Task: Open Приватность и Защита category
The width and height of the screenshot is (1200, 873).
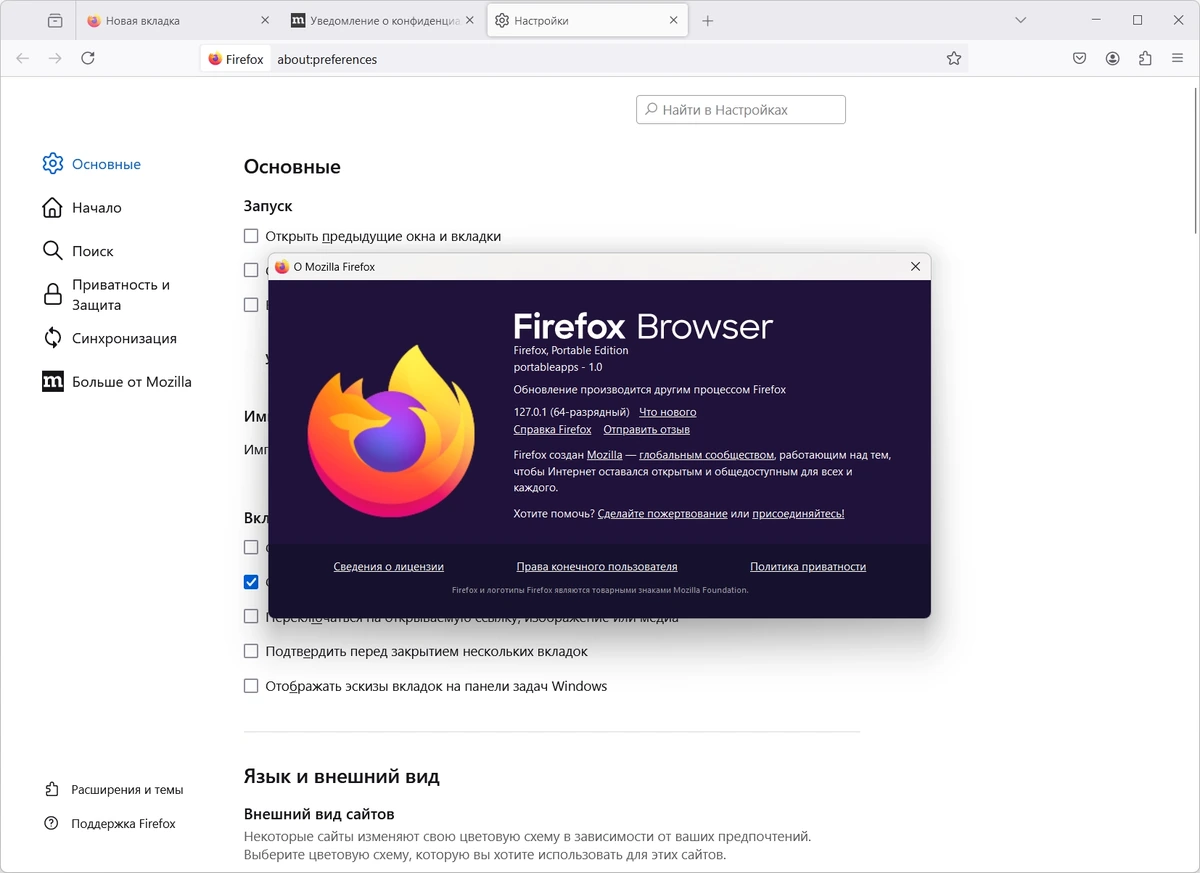Action: [x=107, y=295]
